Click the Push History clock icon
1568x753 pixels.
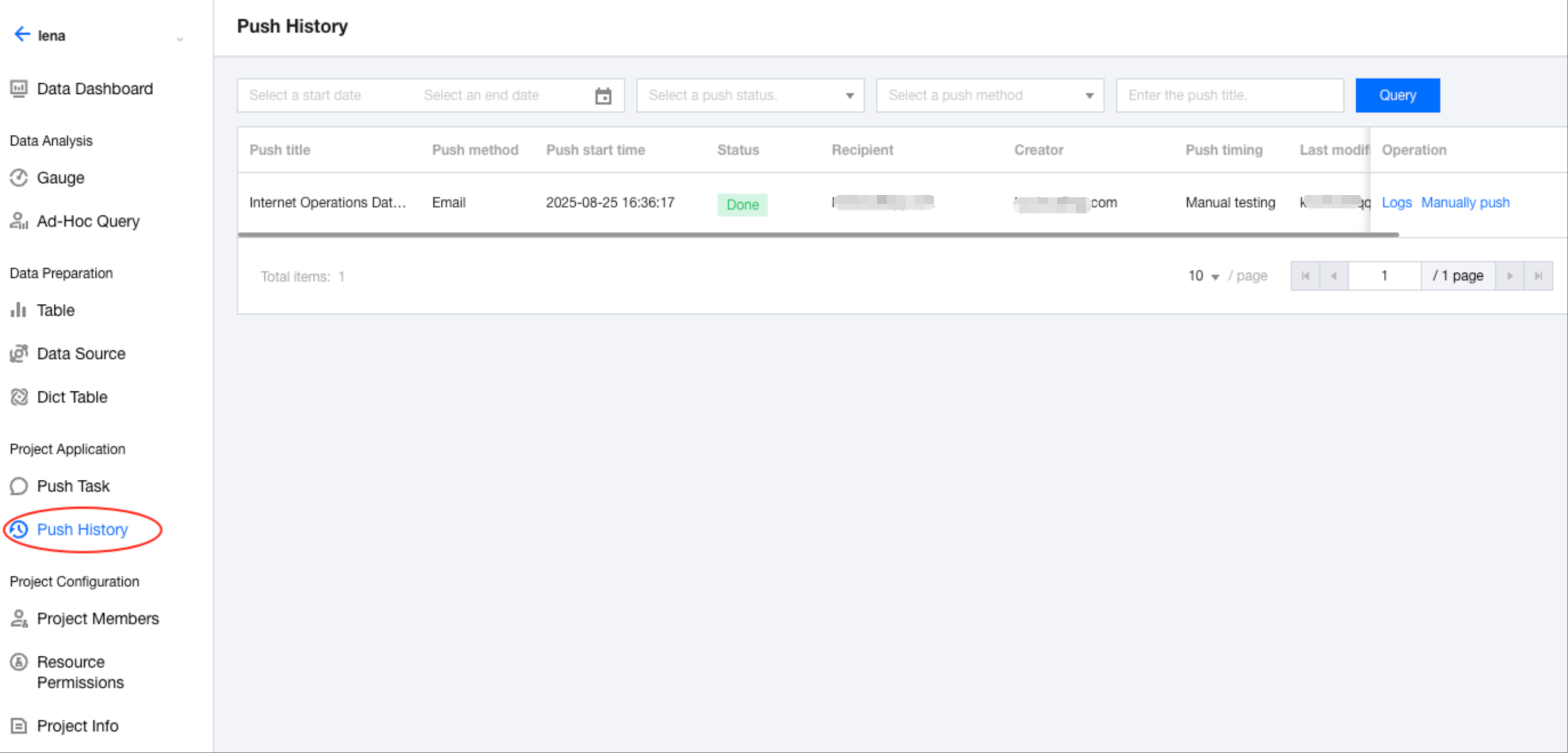[x=19, y=530]
